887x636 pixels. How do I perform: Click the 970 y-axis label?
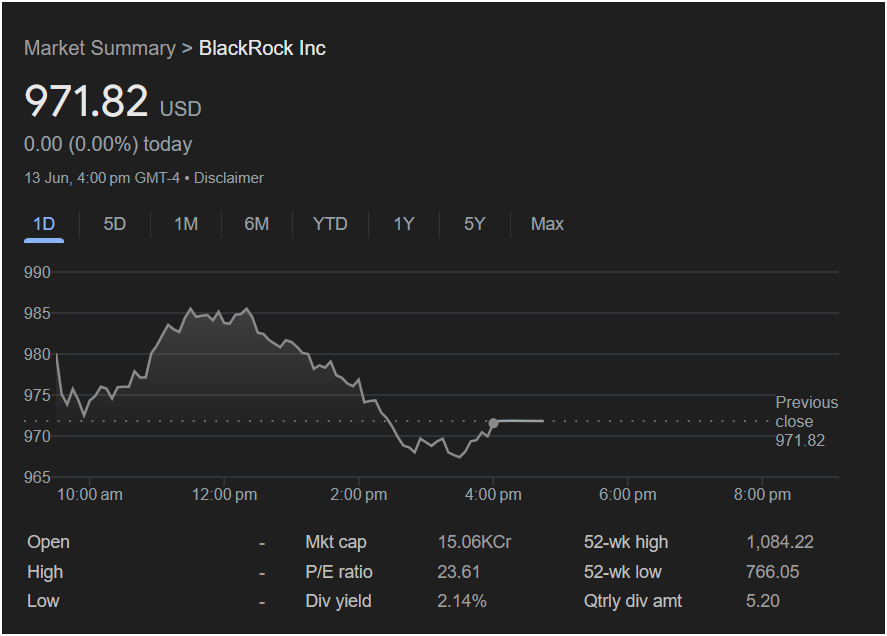point(37,436)
